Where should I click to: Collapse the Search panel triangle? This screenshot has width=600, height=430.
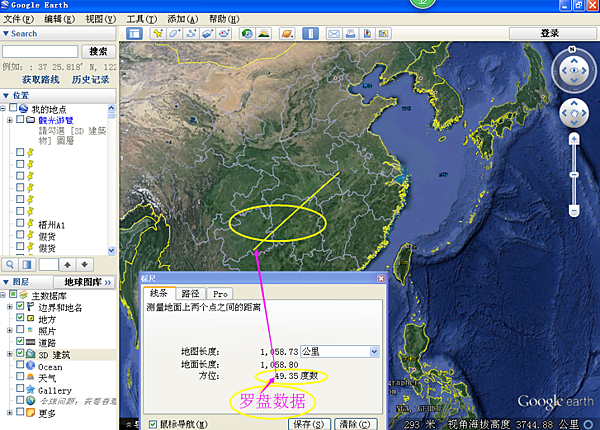pos(6,34)
